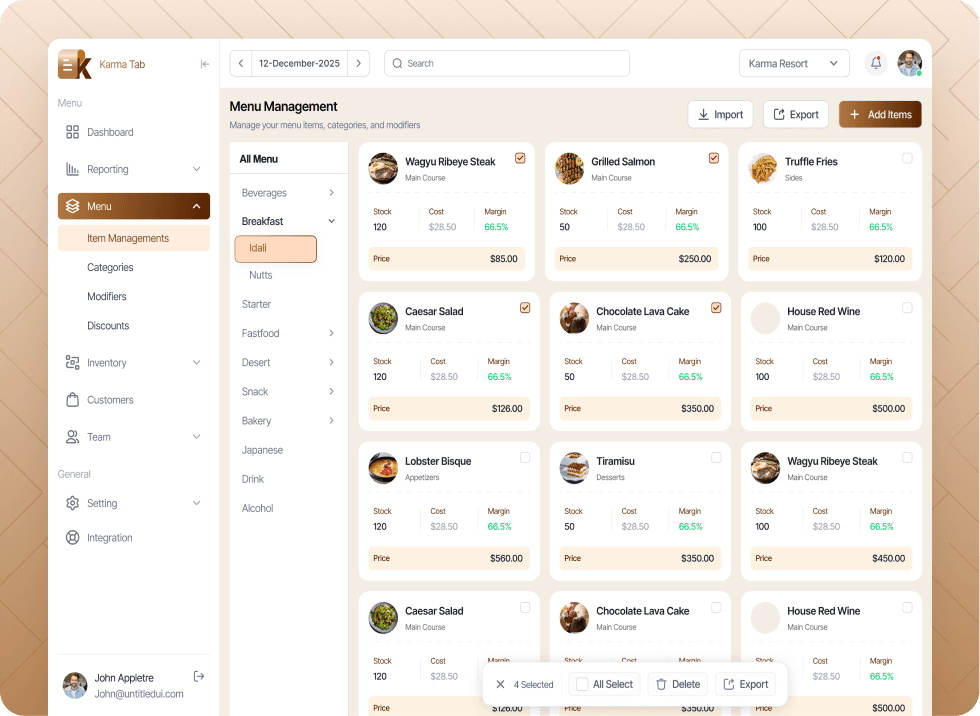Log out using the exit icon
The height and width of the screenshot is (716, 980).
[199, 677]
